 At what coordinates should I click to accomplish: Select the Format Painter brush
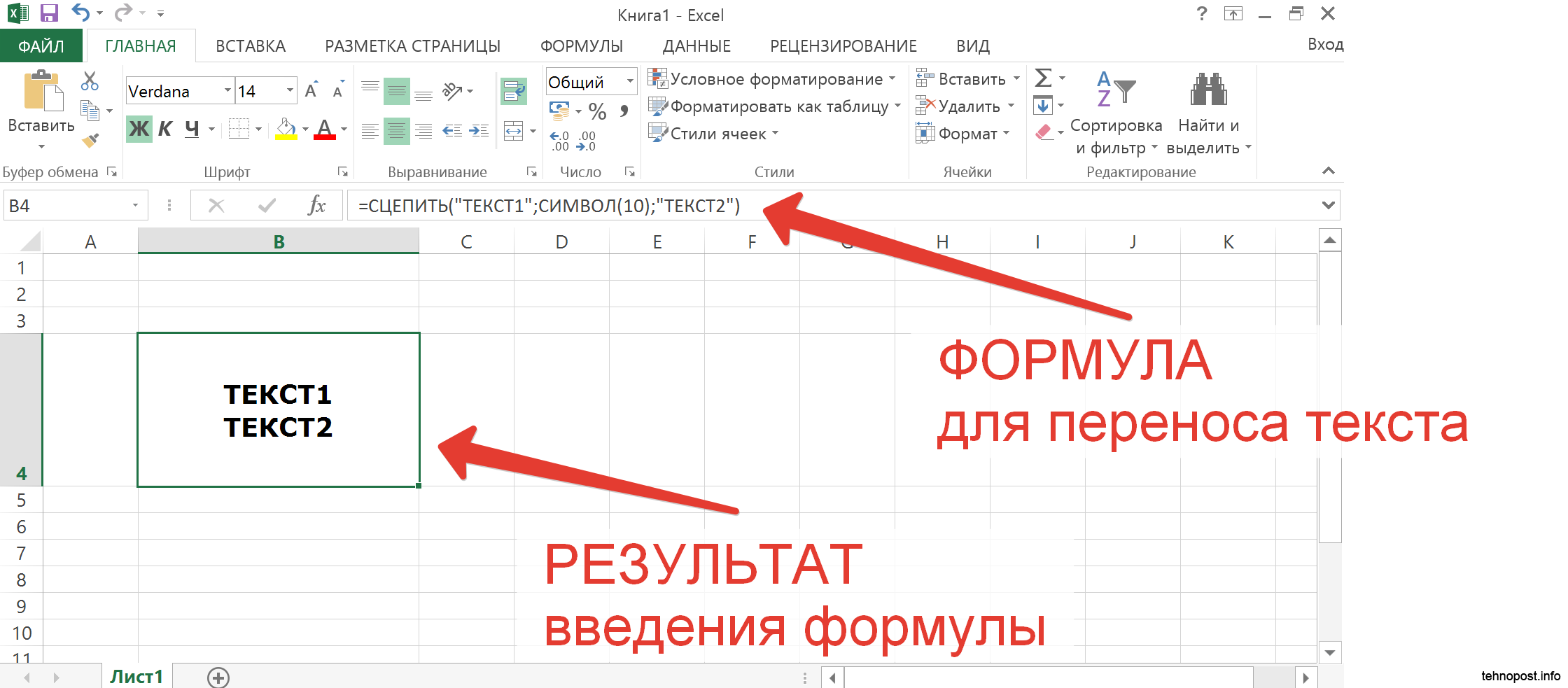[90, 141]
